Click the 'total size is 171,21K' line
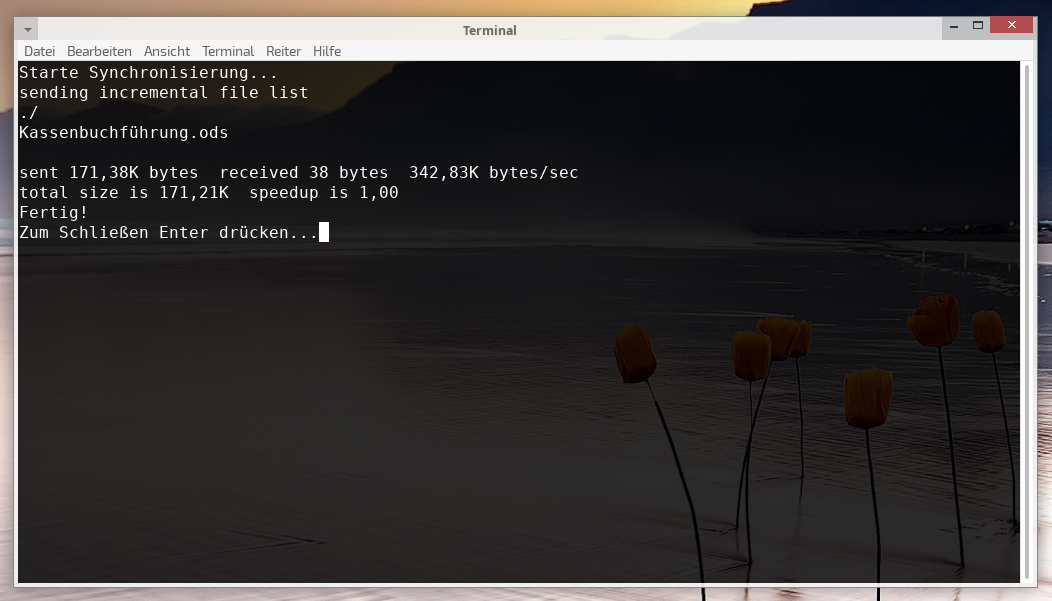This screenshot has height=601, width=1052. pos(209,193)
